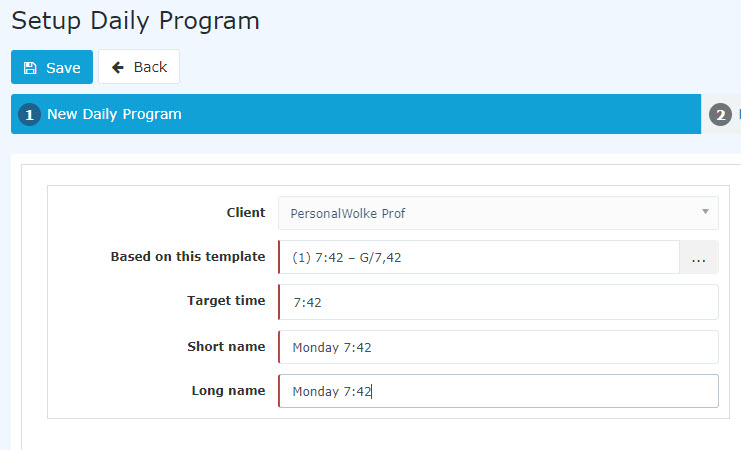This screenshot has height=450, width=741.
Task: Click the Based on this template label
Action: tap(188, 257)
